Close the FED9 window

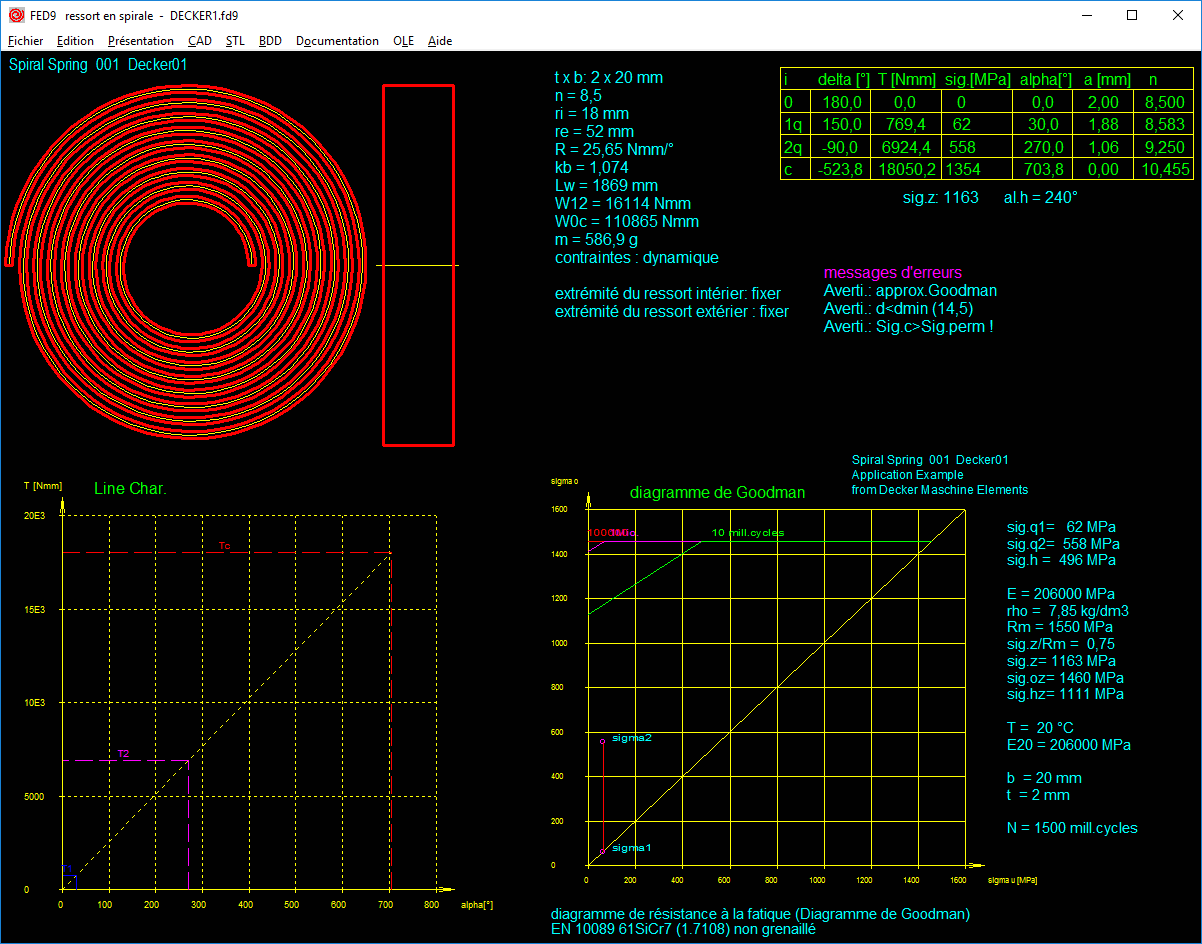[1178, 16]
